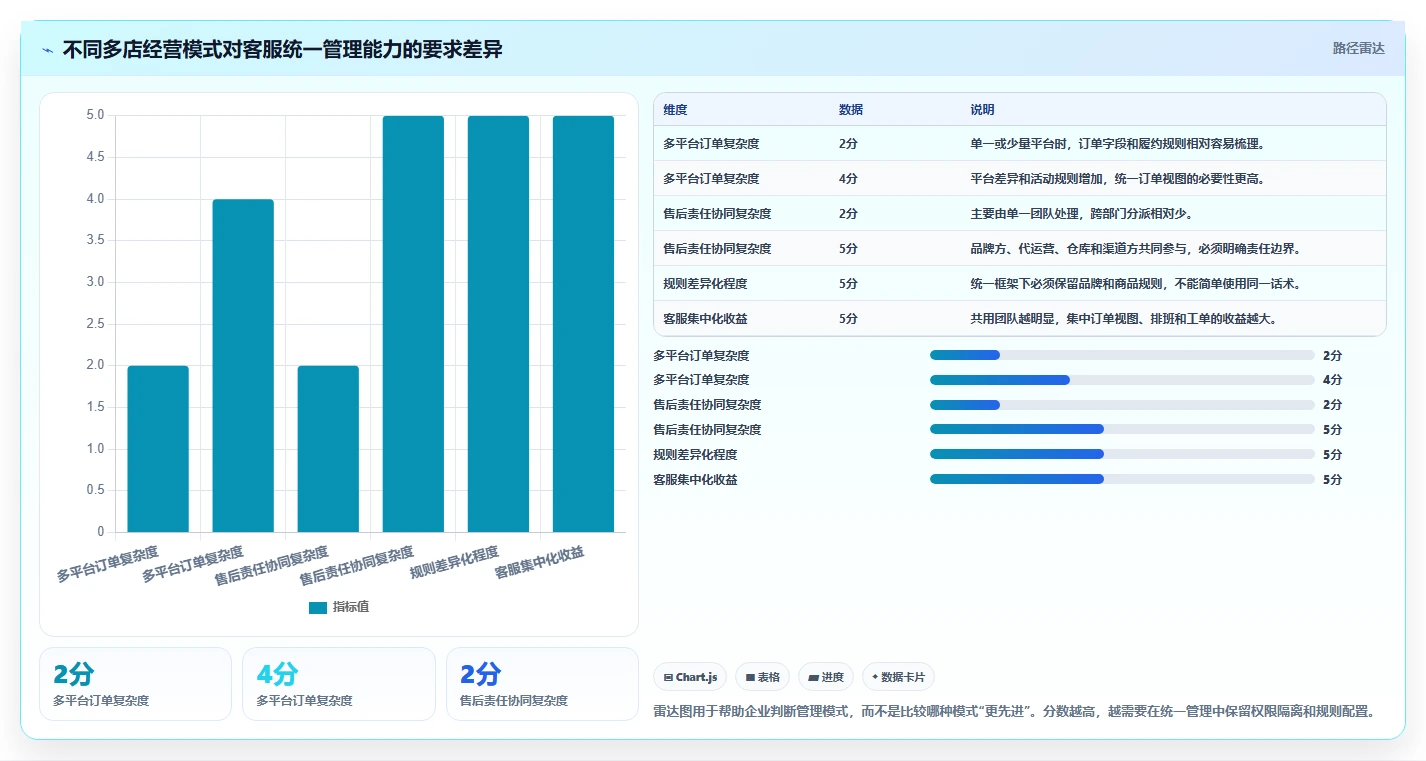Image resolution: width=1426 pixels, height=761 pixels.
Task: Open the 4分 多平台订单复杂度 data card
Action: 339,684
